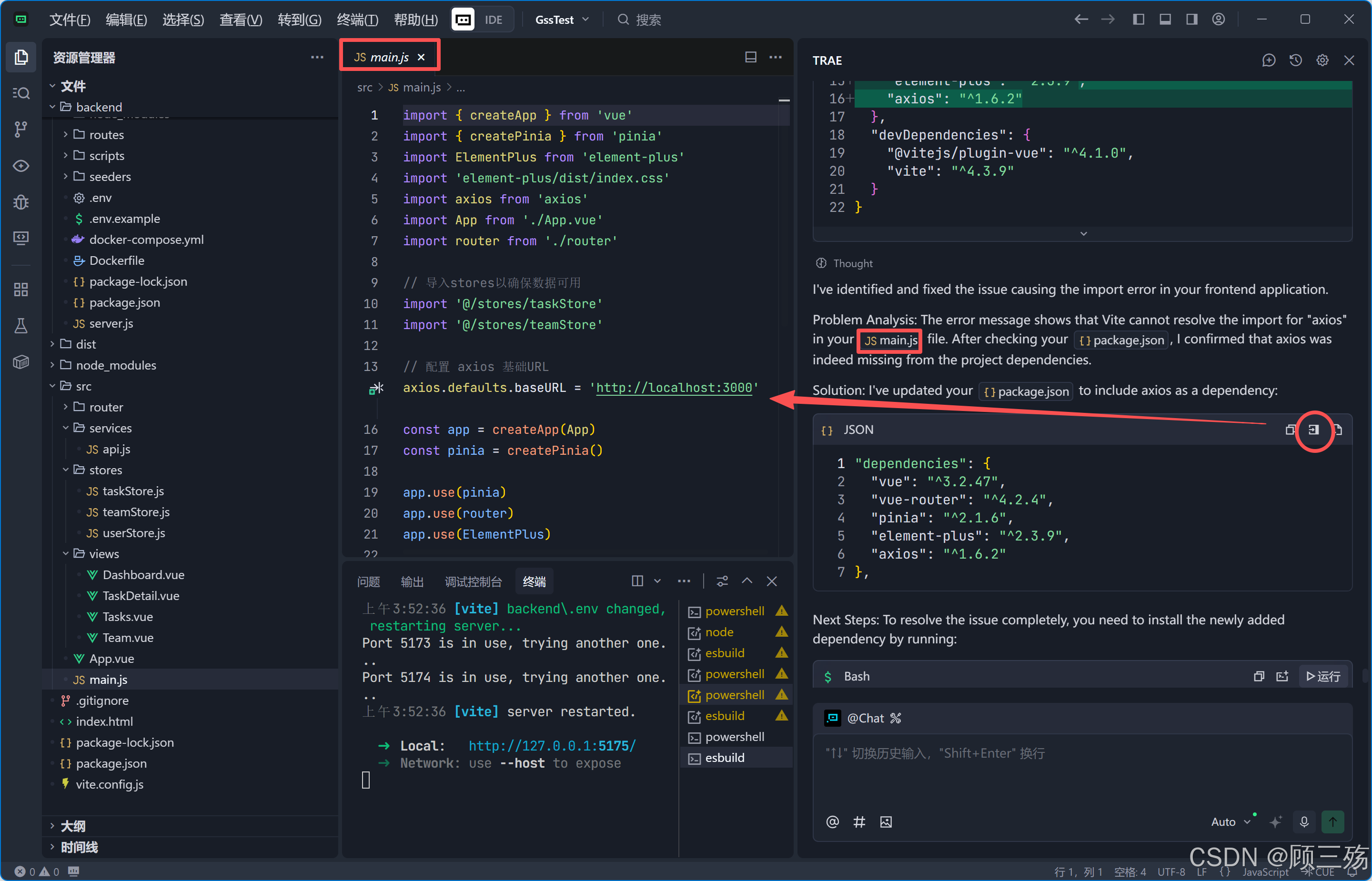Open the Run and Debug bug icon
This screenshot has height=881, width=1372.
(x=20, y=202)
